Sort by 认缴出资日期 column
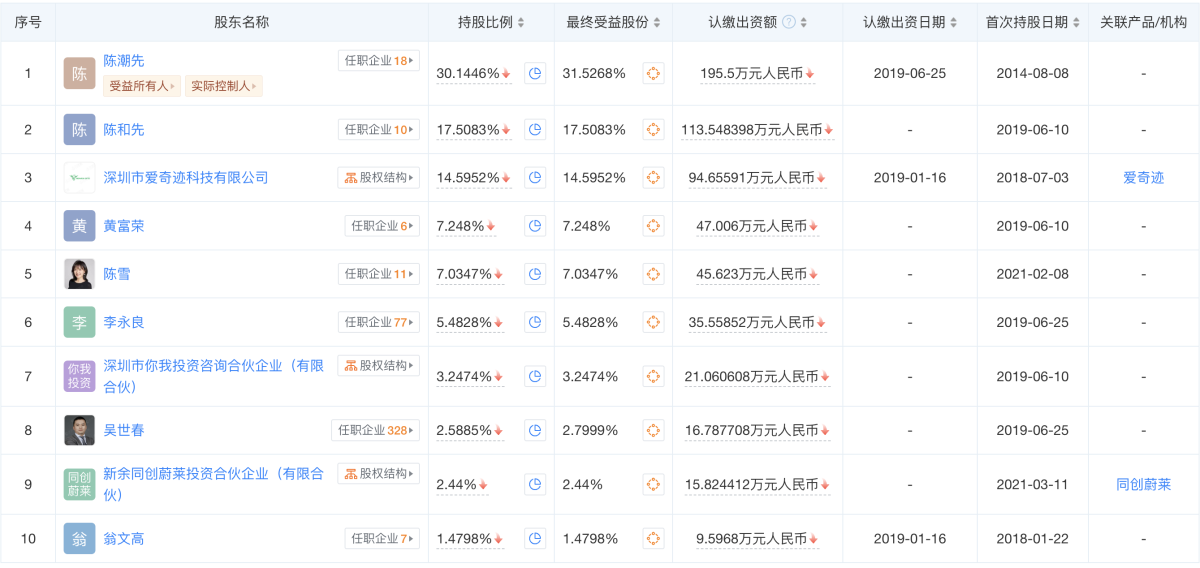The width and height of the screenshot is (1200, 568). pyautogui.click(x=952, y=22)
